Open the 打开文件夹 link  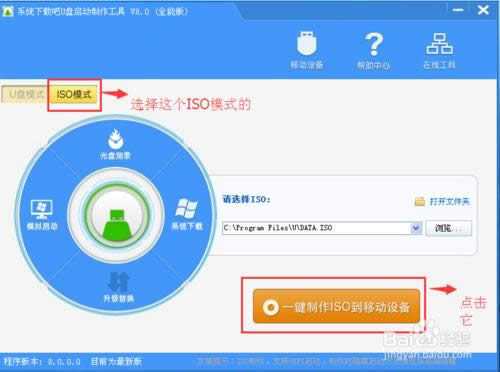(449, 202)
